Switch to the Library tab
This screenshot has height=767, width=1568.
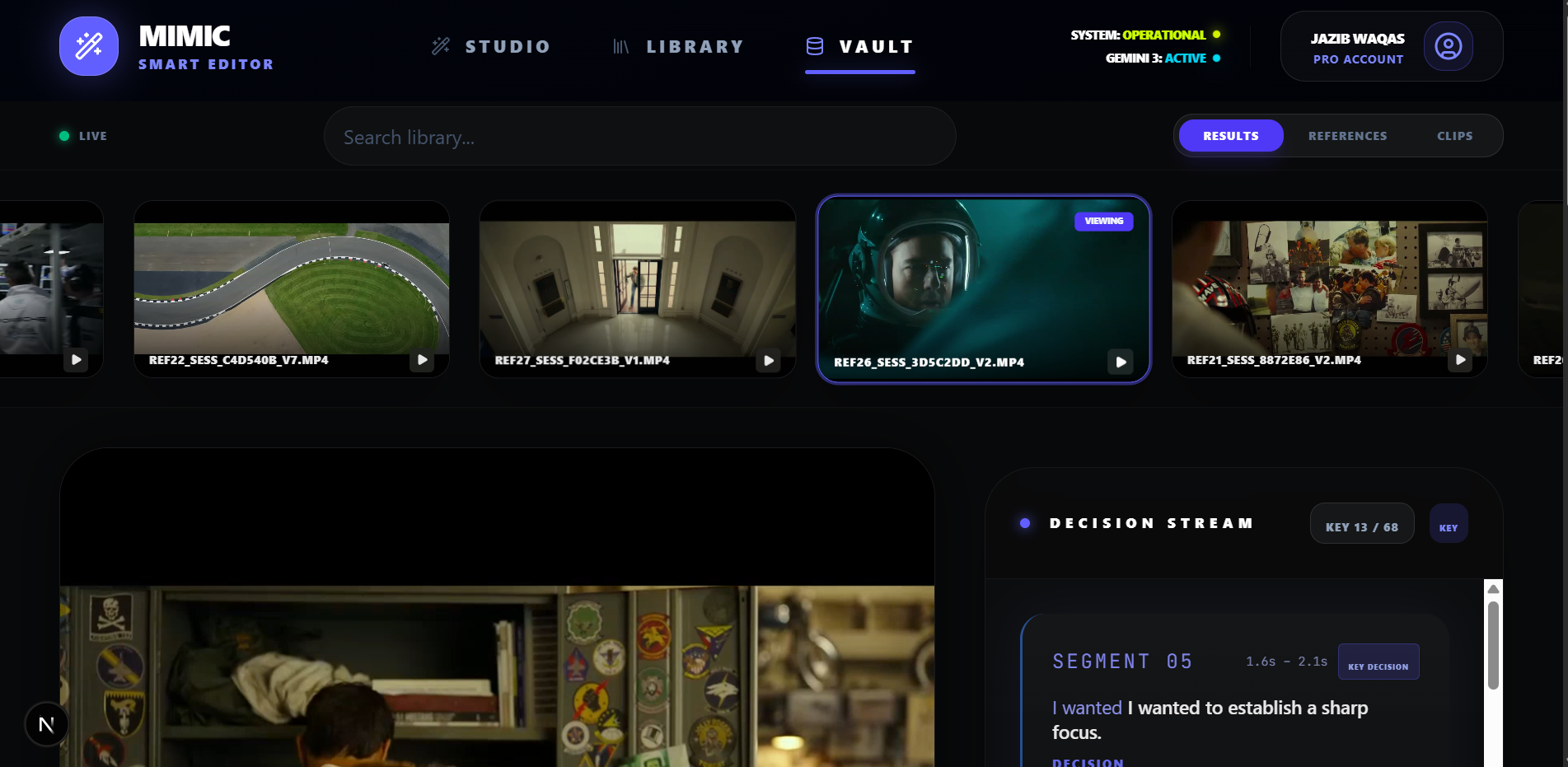[679, 47]
